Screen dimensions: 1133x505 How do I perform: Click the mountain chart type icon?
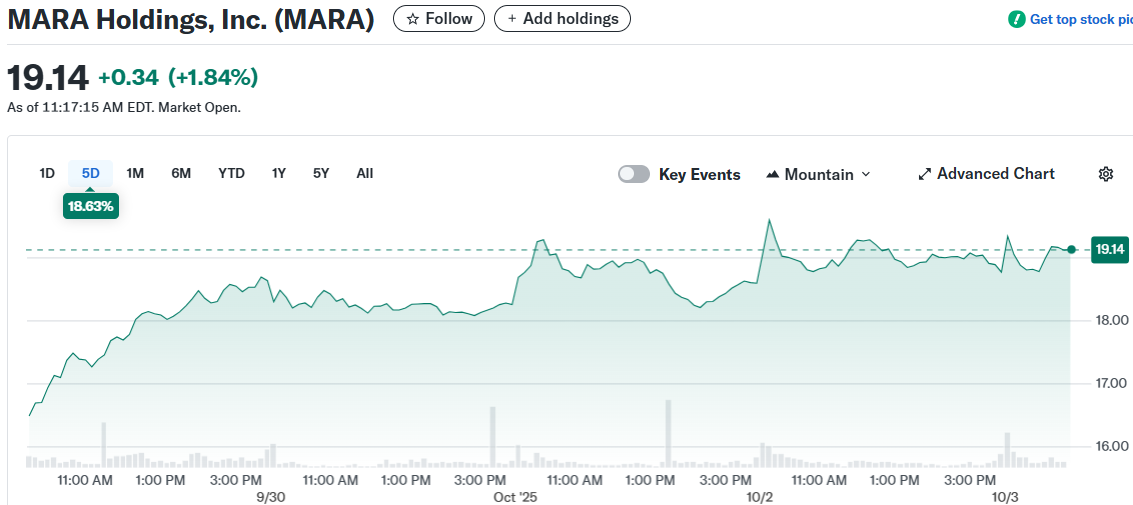772,174
